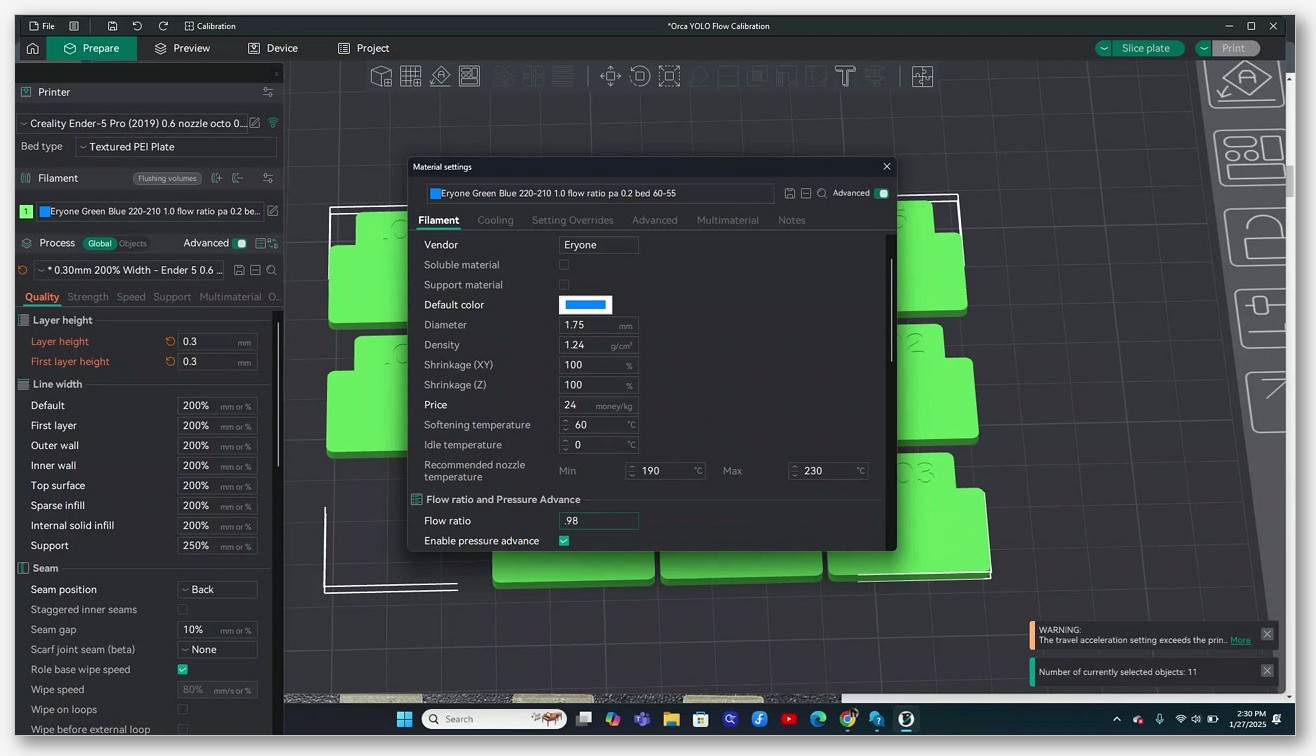The height and width of the screenshot is (756, 1316).
Task: Click the Redo arrow in title bar
Action: [x=163, y=26]
